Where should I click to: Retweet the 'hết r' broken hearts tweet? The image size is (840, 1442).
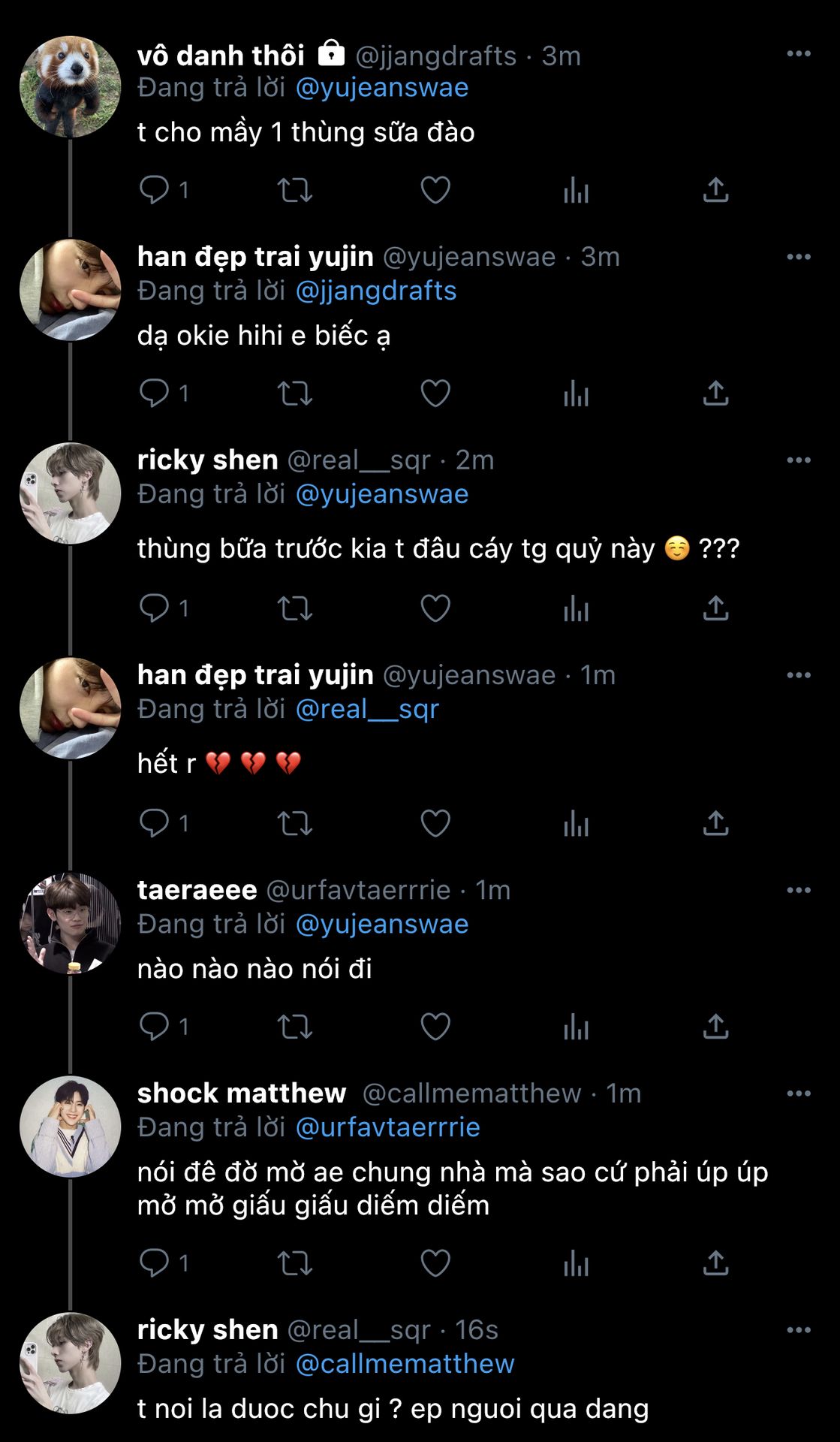(x=295, y=823)
